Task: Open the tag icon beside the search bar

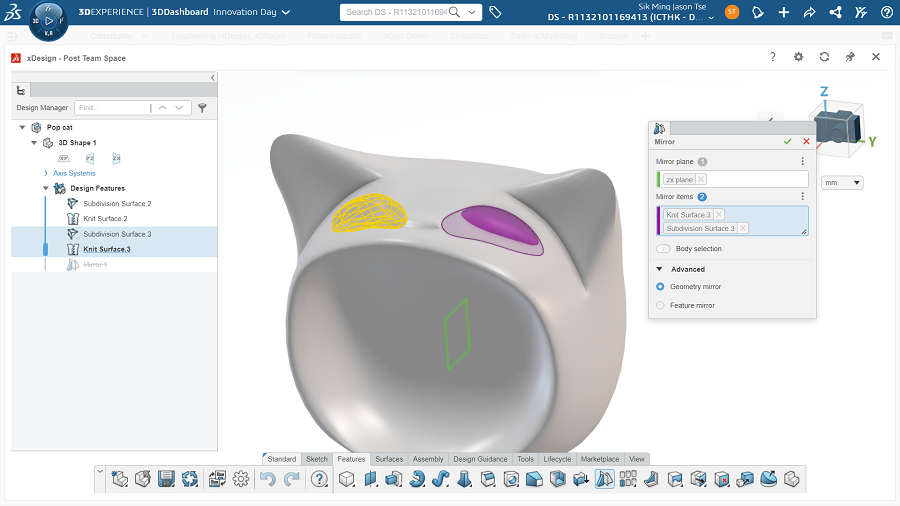Action: click(x=496, y=12)
